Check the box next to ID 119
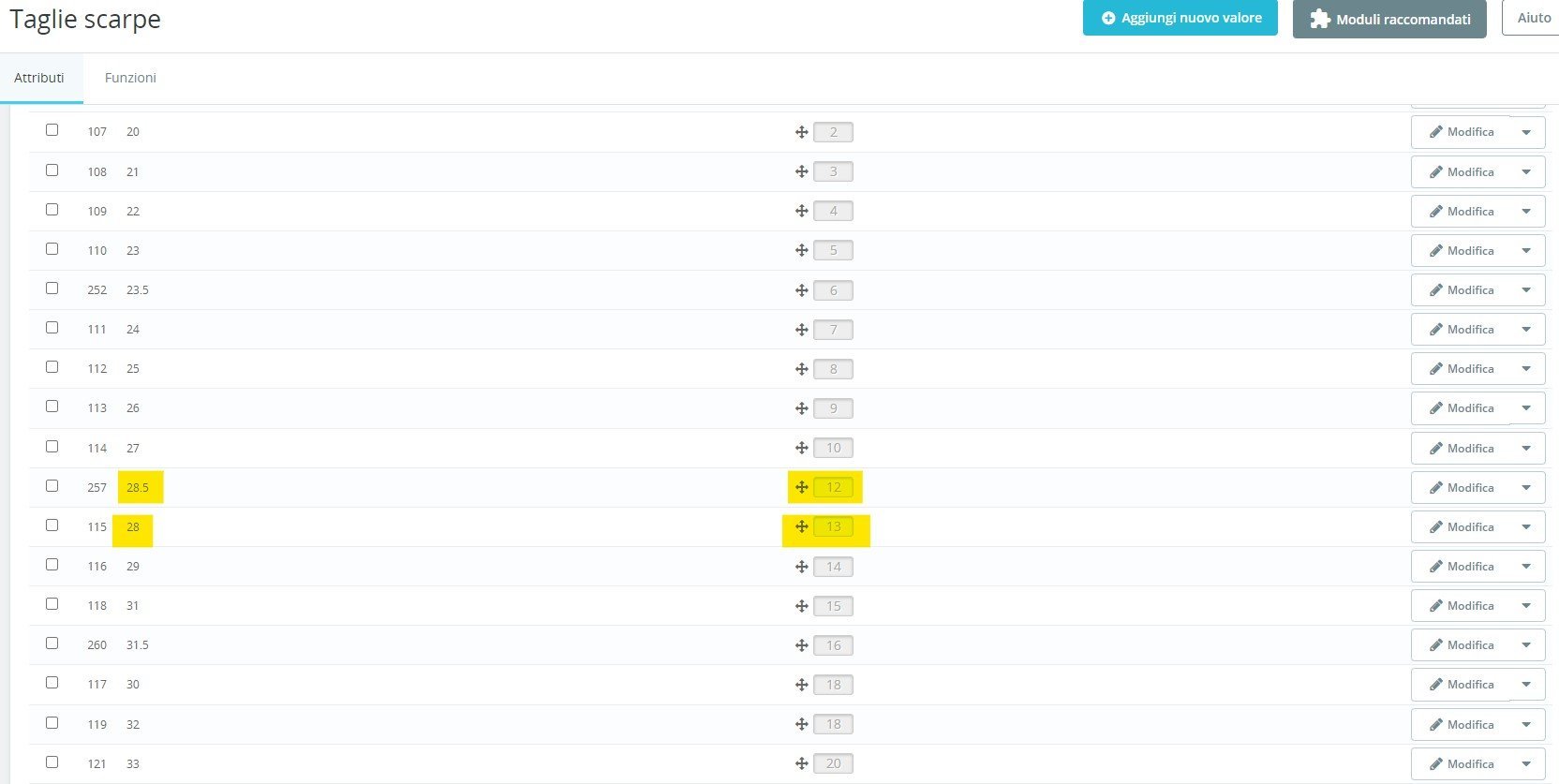Screen dimensions: 1559x784 (x=52, y=723)
